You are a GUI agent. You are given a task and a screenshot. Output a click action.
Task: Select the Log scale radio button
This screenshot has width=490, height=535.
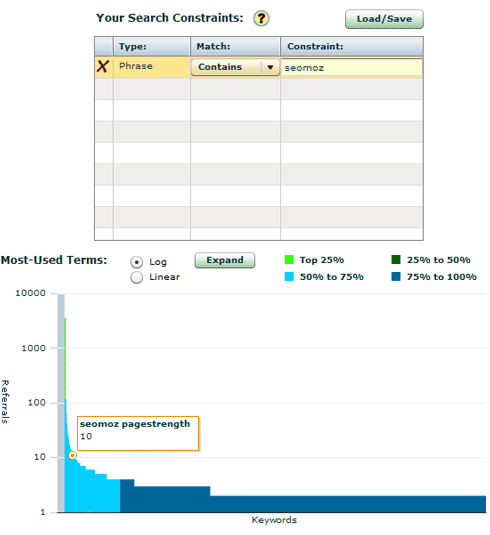[136, 262]
